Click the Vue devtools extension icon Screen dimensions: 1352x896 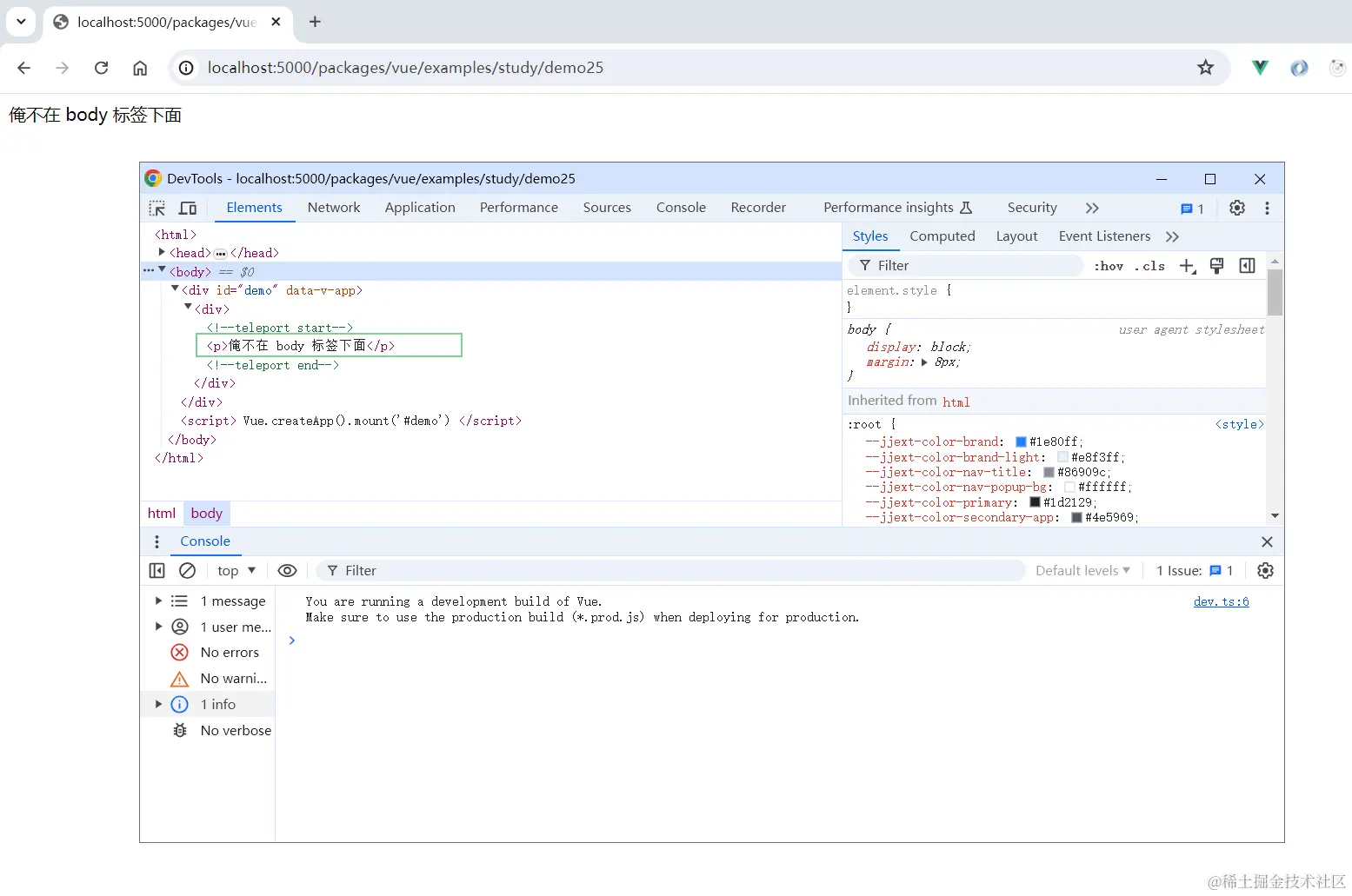(1260, 68)
